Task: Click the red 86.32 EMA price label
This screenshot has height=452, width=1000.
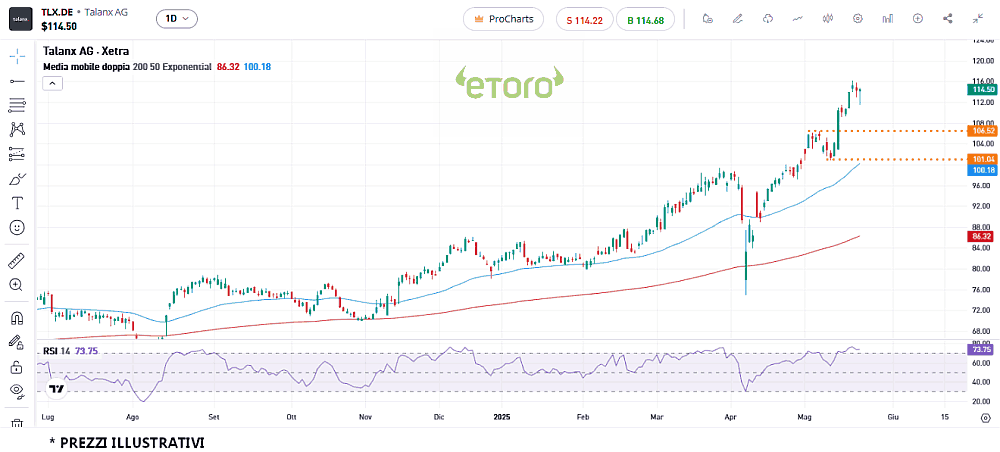Action: [982, 236]
